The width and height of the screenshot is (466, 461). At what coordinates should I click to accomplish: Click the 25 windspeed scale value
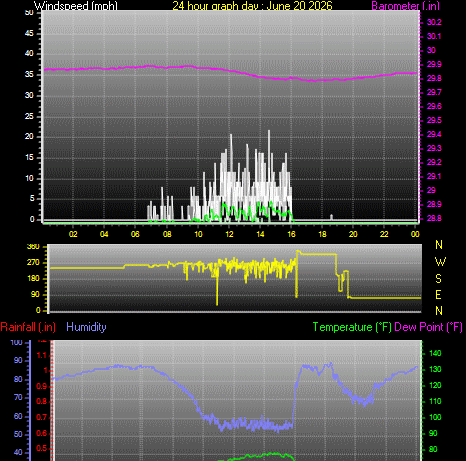click(x=29, y=116)
